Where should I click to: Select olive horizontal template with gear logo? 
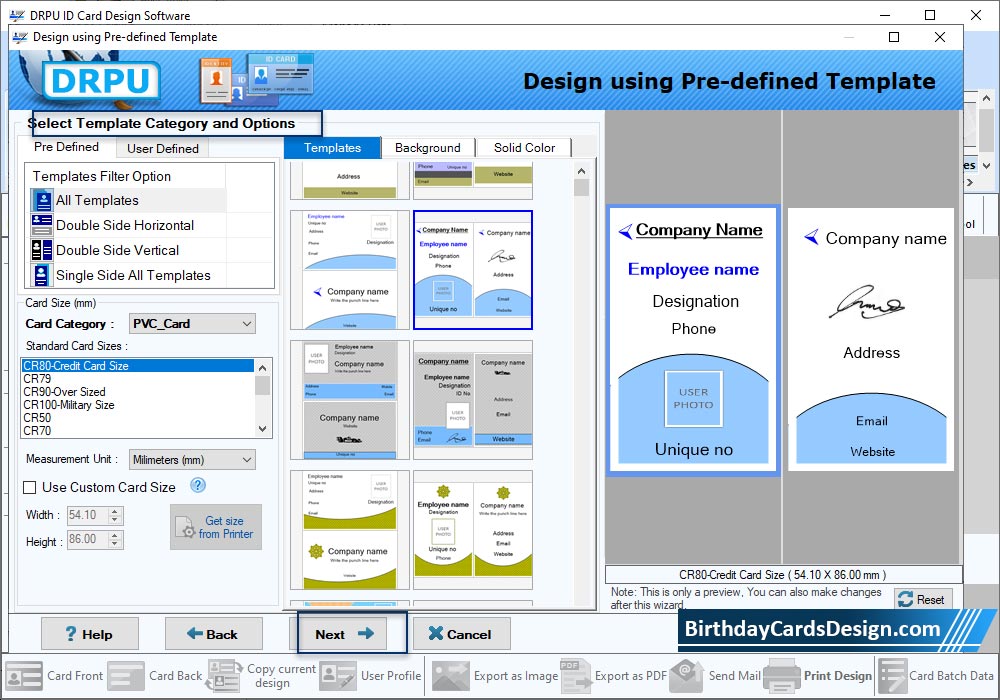349,530
